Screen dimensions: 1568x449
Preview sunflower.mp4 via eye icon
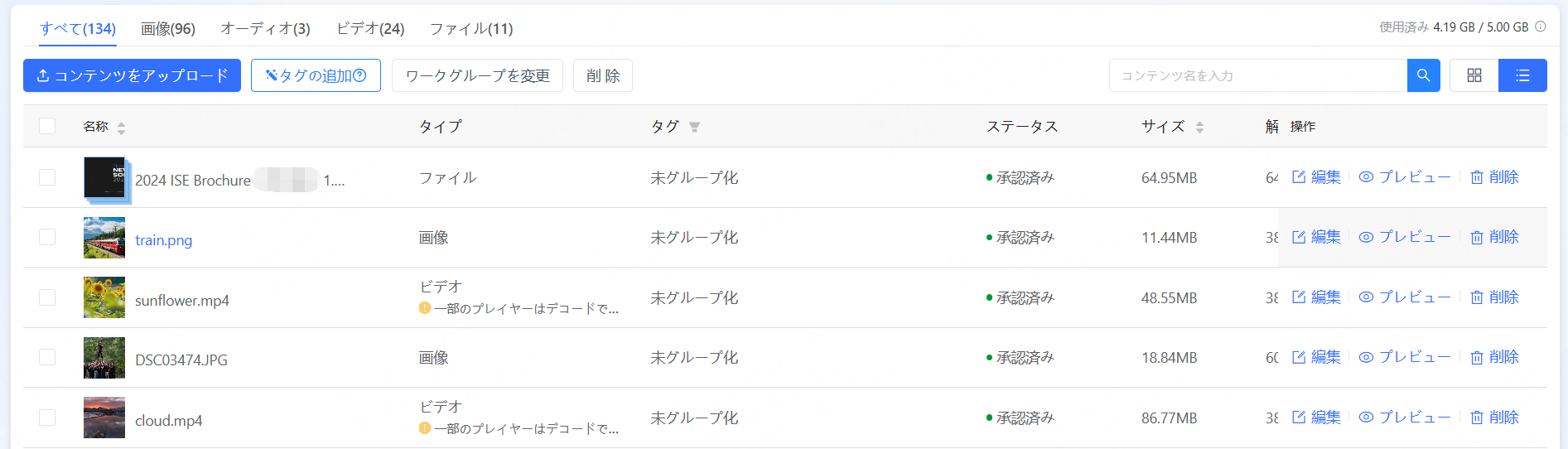(1367, 297)
